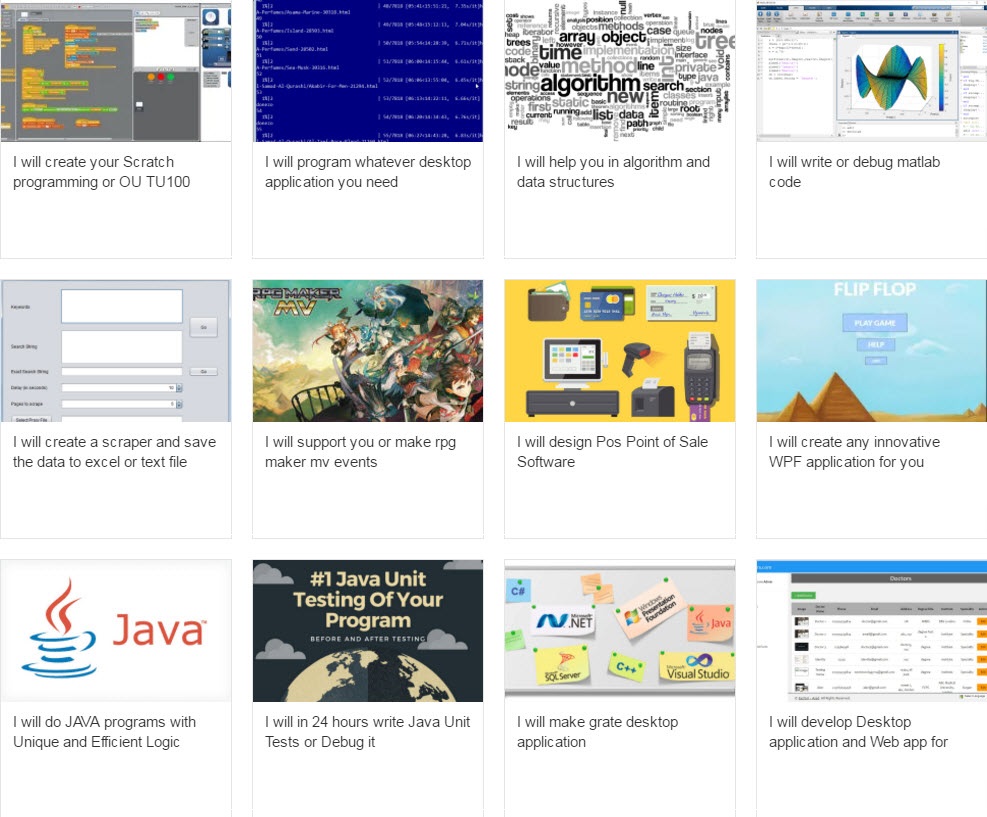Open the Doctors table screenshot thumbnail
Image resolution: width=987 pixels, height=817 pixels.
[x=871, y=630]
